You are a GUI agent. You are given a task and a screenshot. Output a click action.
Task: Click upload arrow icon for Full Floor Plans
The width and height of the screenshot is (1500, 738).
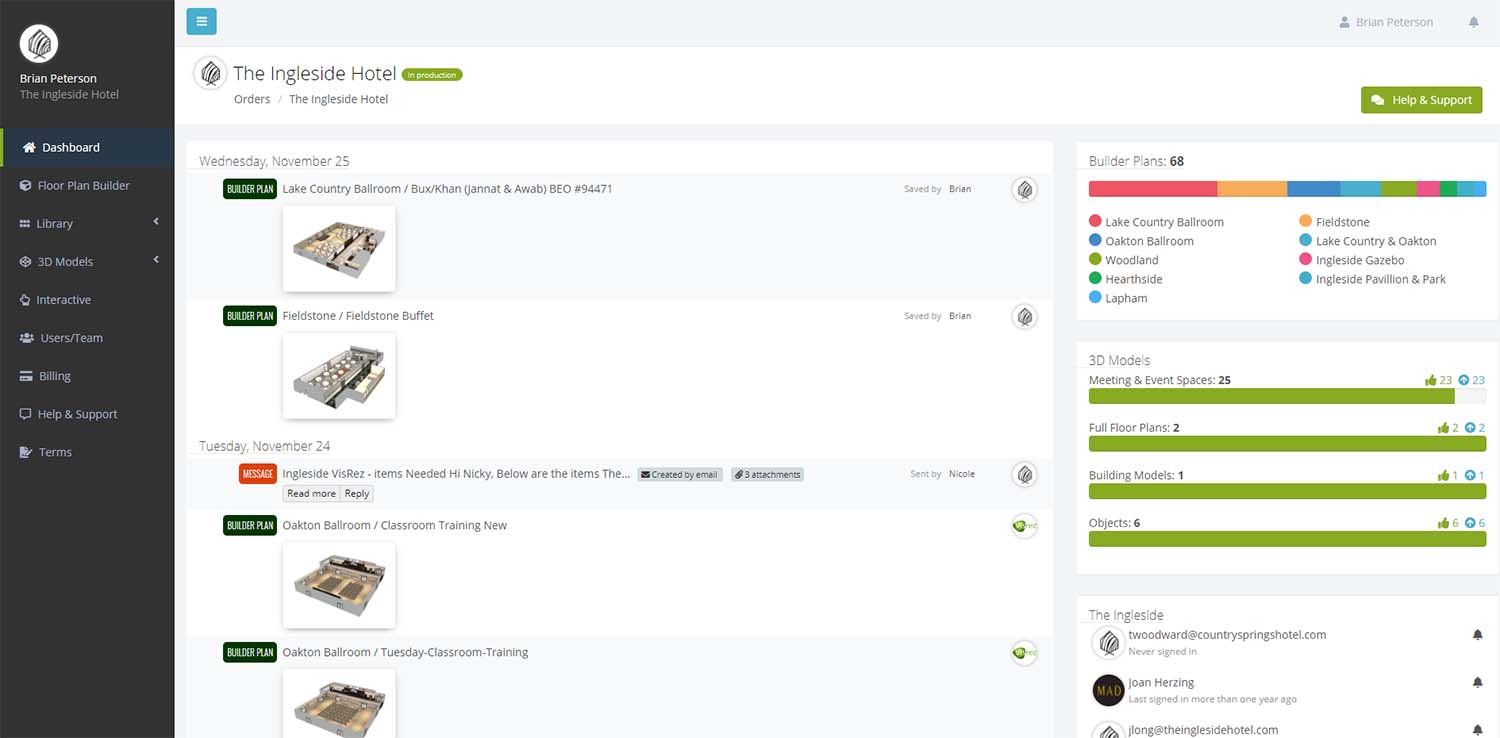point(1469,428)
